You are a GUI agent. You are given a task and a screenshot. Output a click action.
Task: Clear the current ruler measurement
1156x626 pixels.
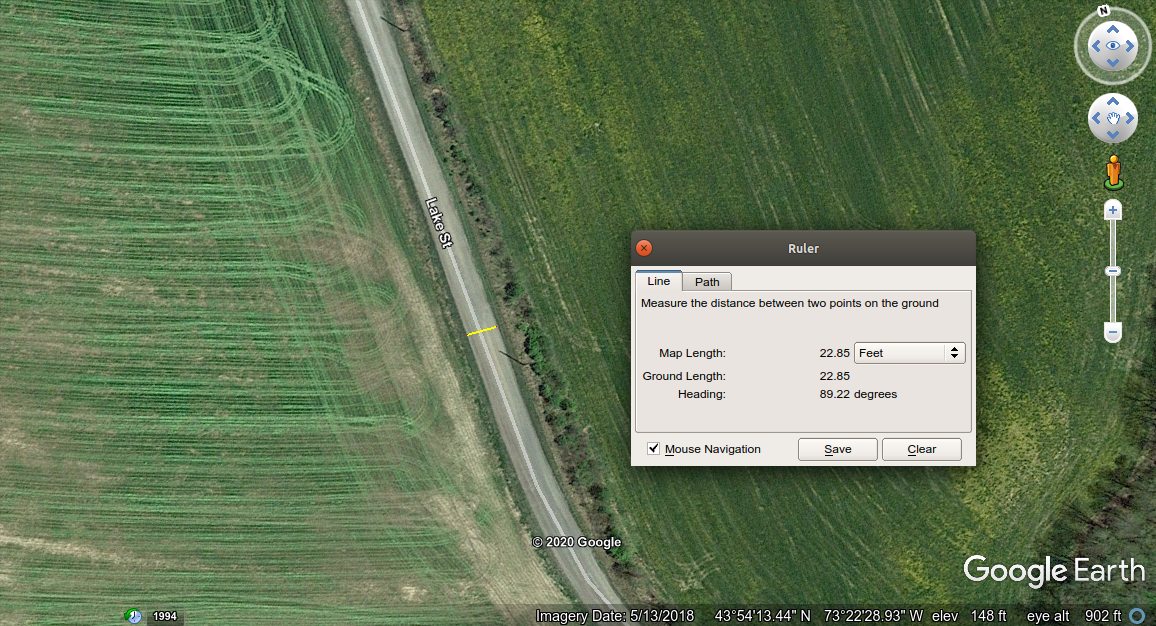click(921, 449)
